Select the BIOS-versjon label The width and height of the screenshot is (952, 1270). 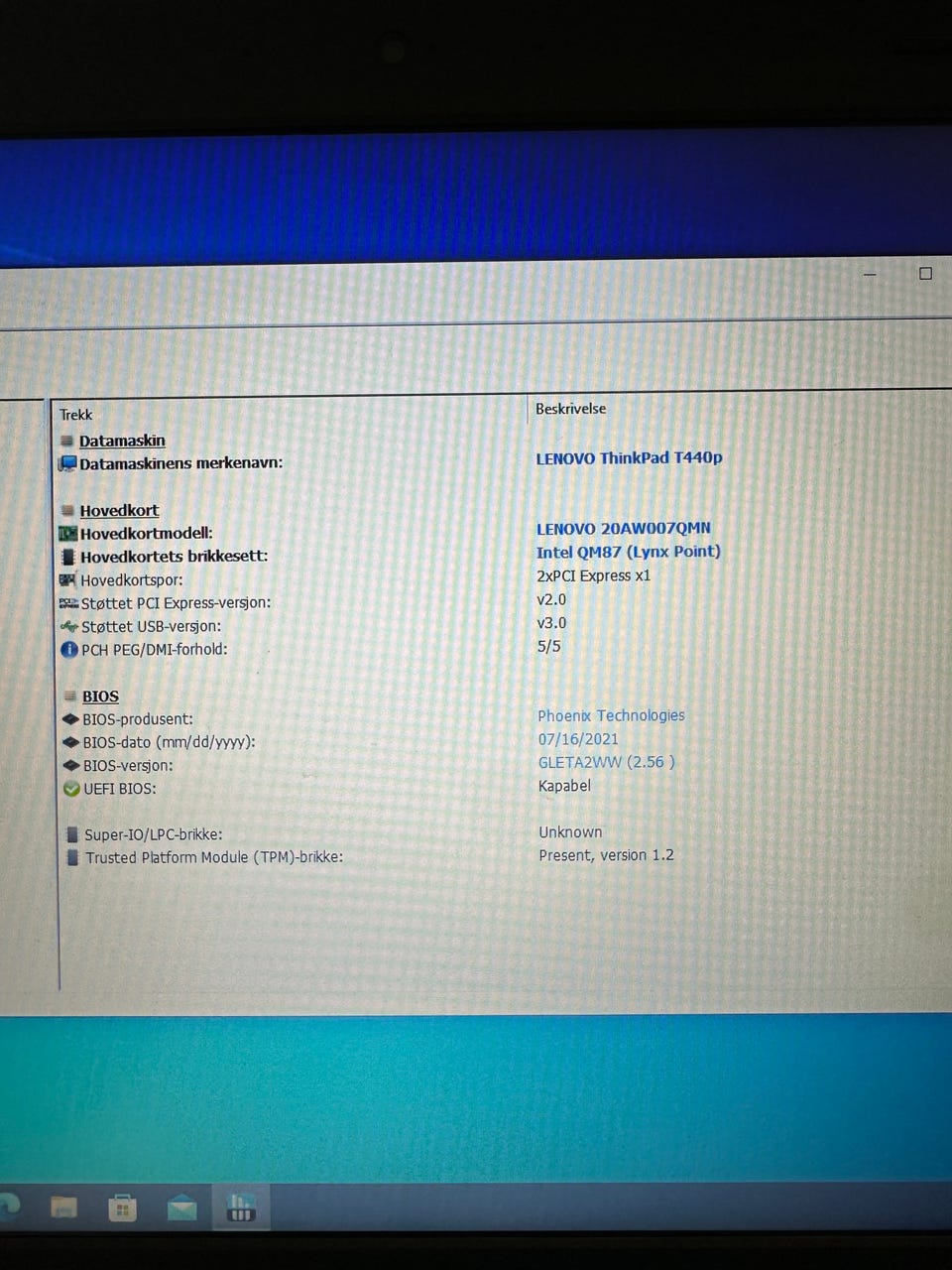[128, 766]
